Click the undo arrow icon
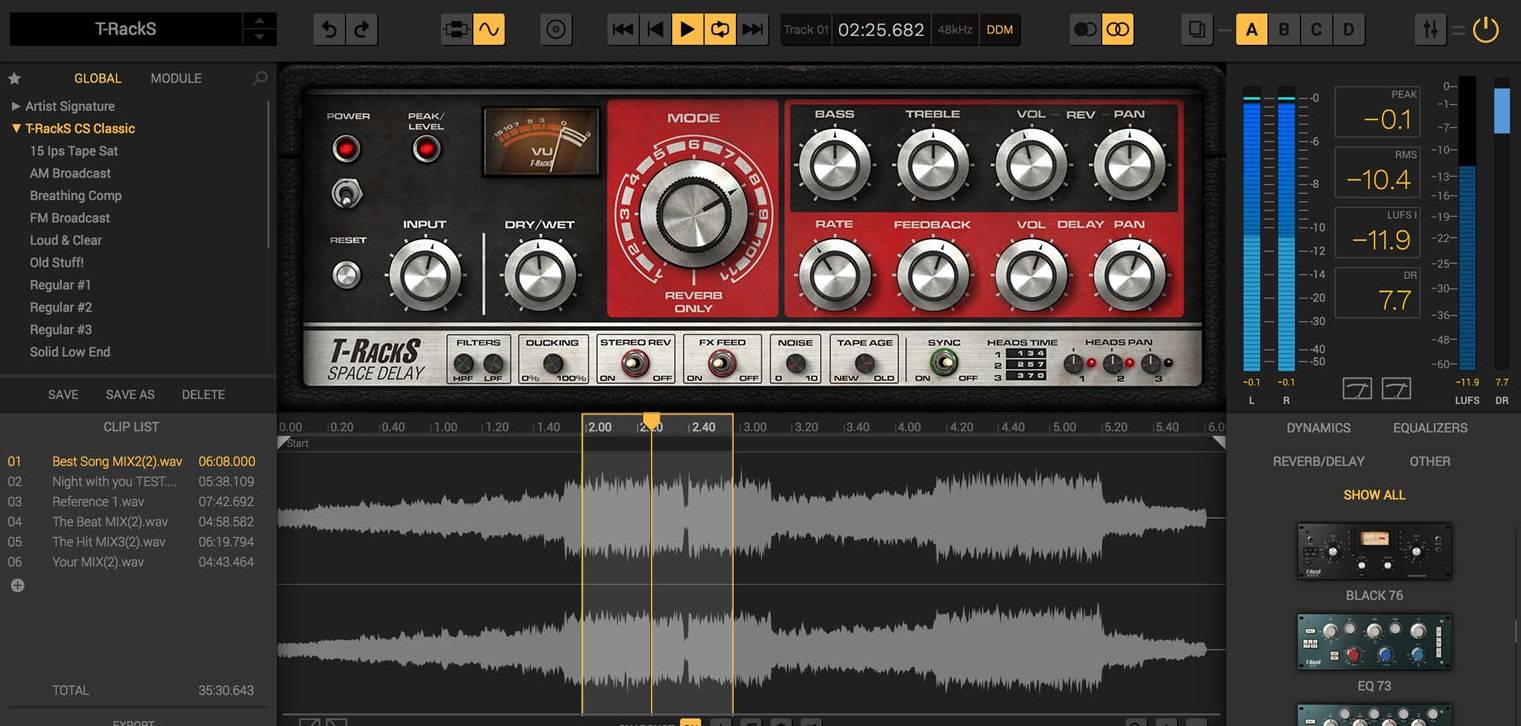 click(x=329, y=30)
